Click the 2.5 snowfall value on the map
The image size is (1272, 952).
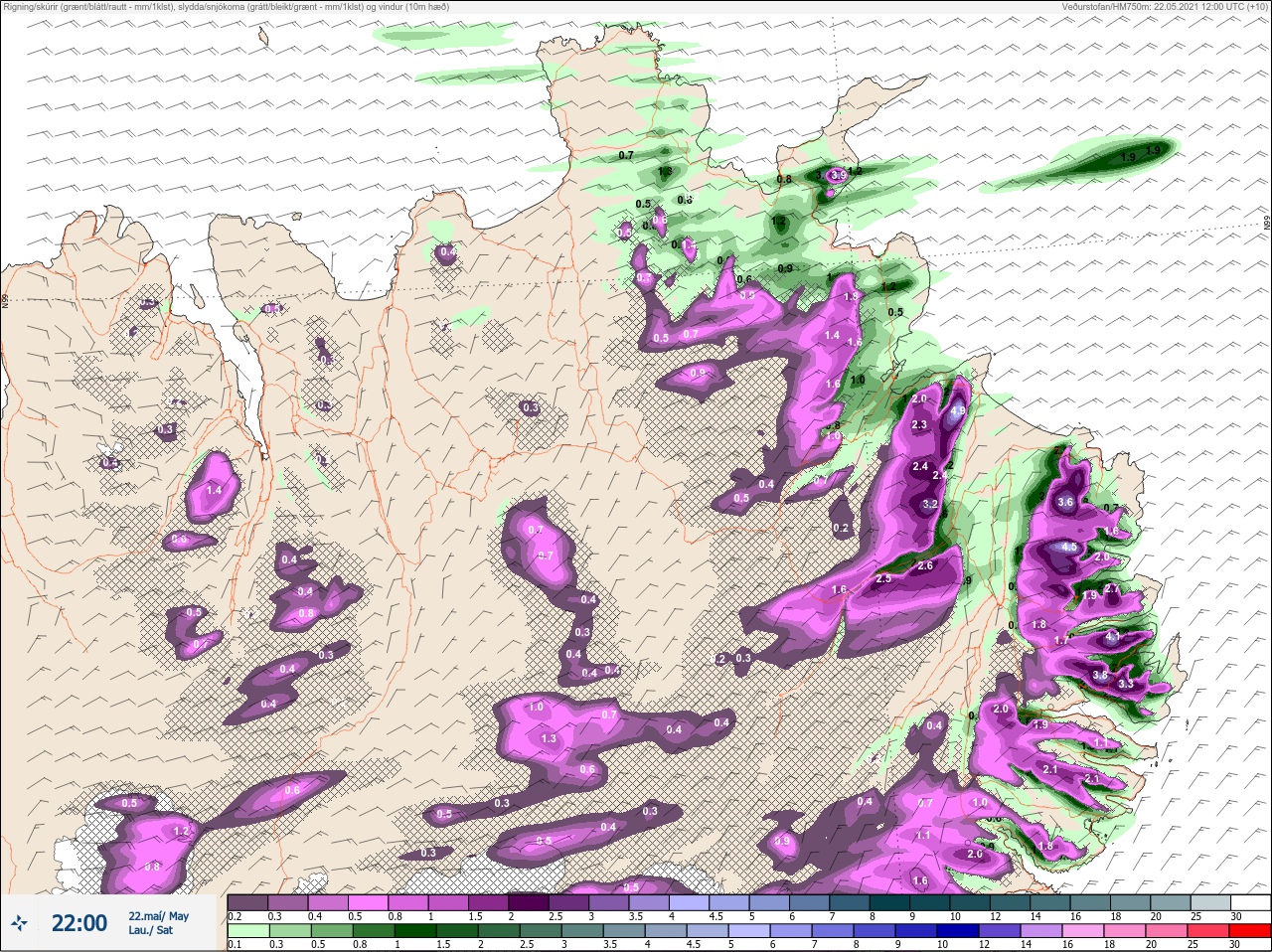[882, 578]
